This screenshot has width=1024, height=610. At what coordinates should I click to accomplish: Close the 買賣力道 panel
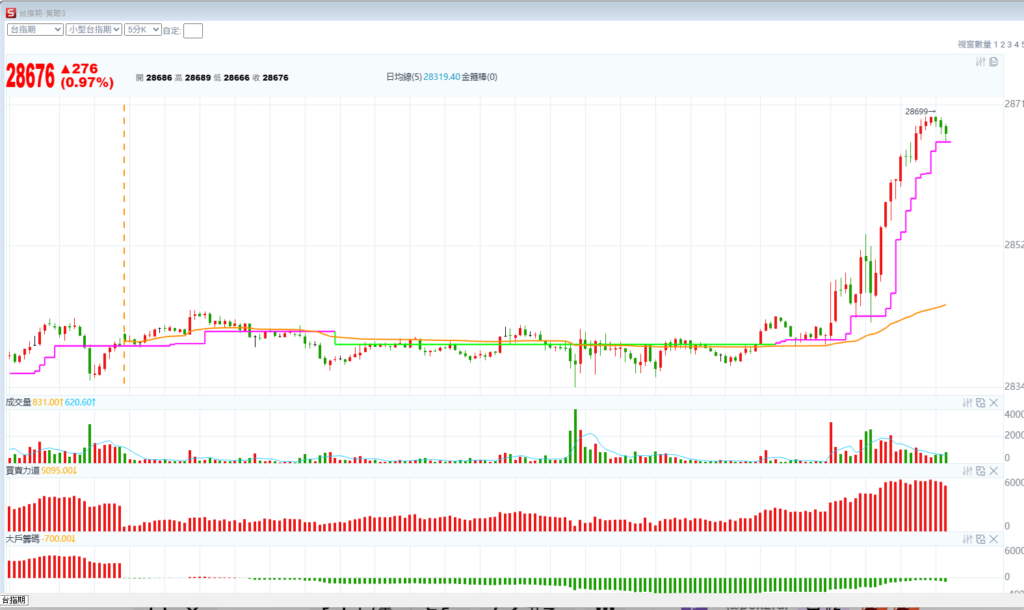(994, 470)
